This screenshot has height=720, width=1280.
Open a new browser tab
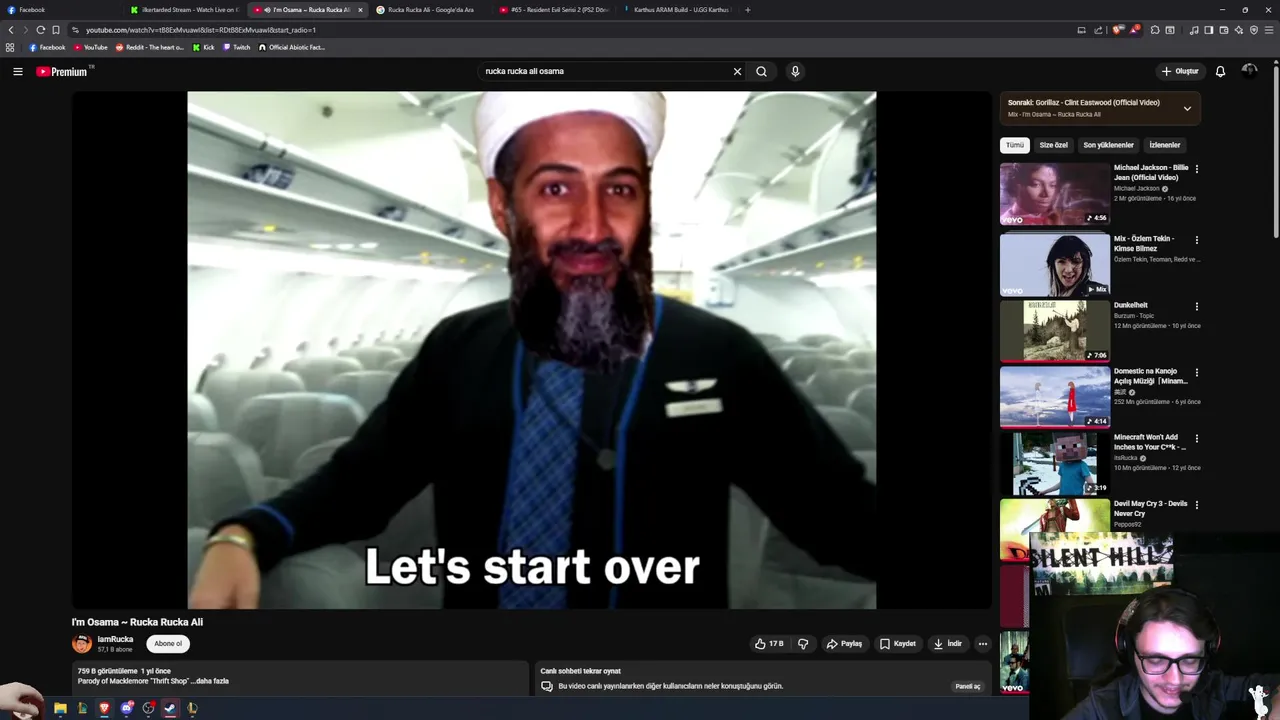(747, 10)
